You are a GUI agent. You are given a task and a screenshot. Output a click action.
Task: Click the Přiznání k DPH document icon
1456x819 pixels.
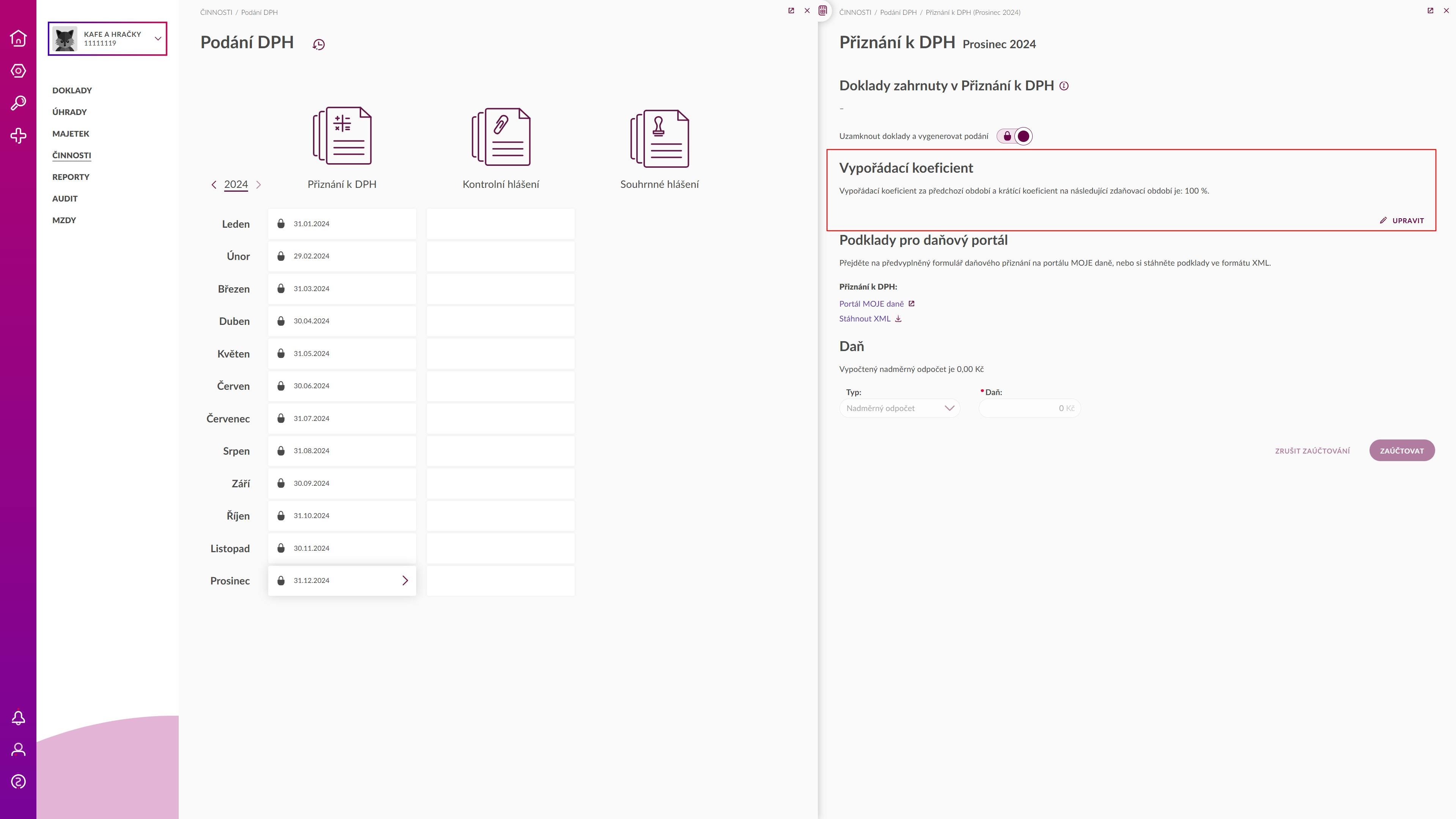pyautogui.click(x=342, y=136)
